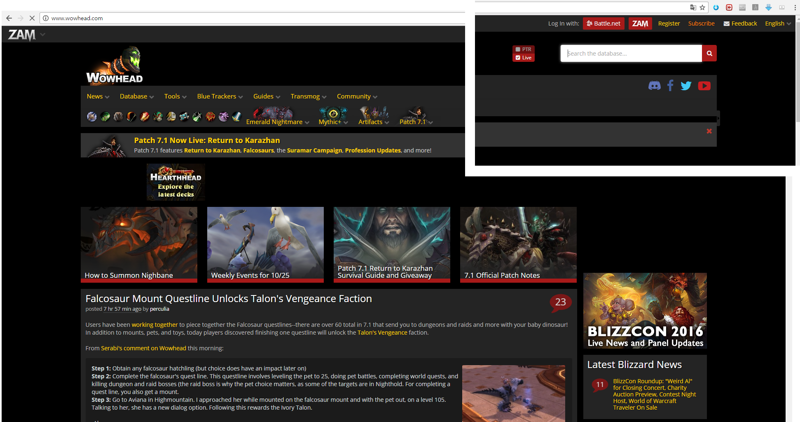Bookmark the page with the star icon
Image resolution: width=800 pixels, height=422 pixels.
coord(703,7)
